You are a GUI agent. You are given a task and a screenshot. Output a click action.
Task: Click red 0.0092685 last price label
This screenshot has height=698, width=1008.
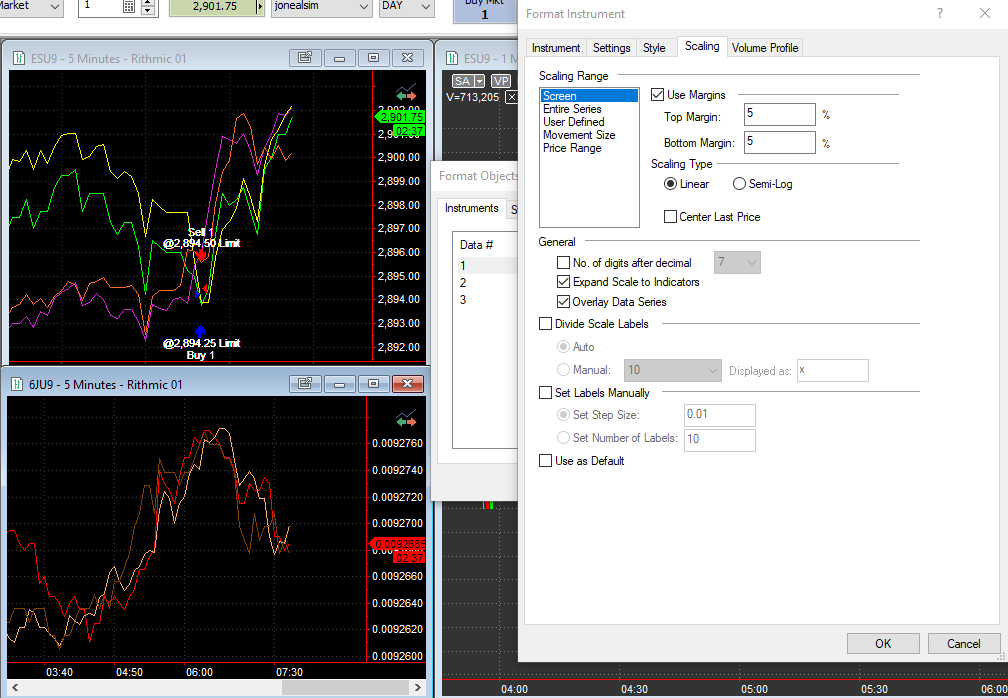tap(398, 544)
